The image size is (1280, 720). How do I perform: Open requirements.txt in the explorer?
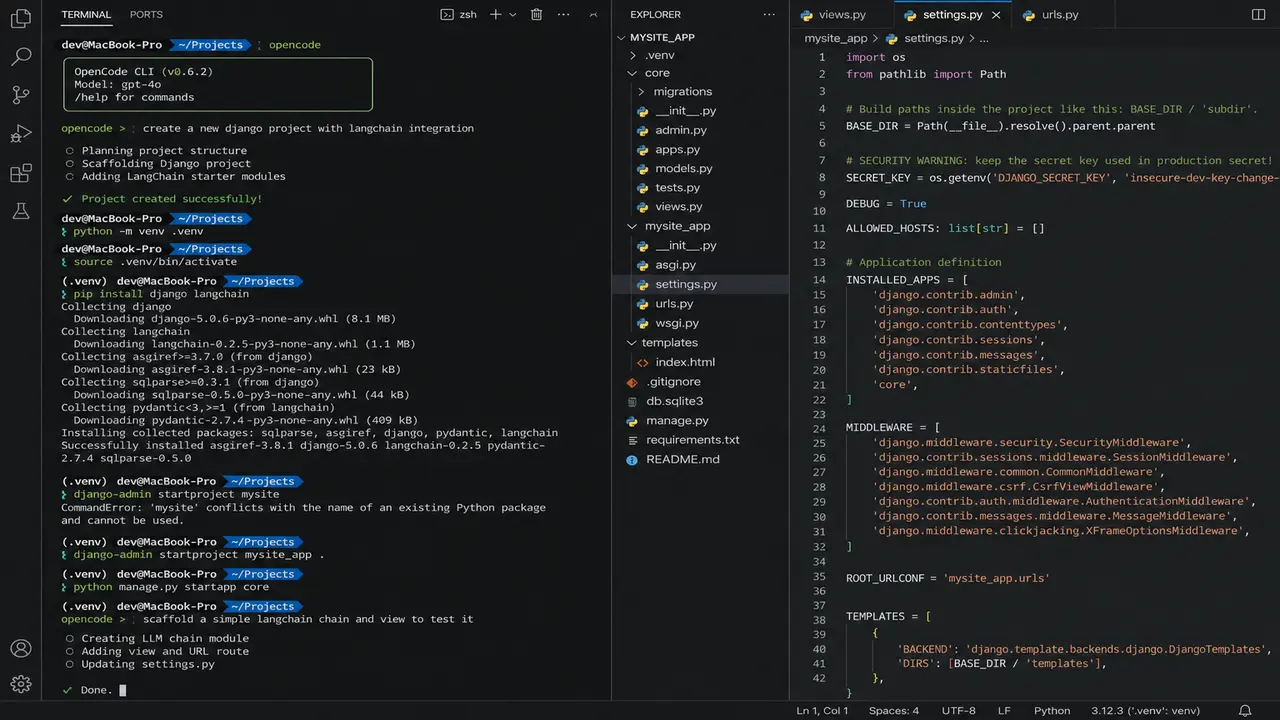coord(693,440)
